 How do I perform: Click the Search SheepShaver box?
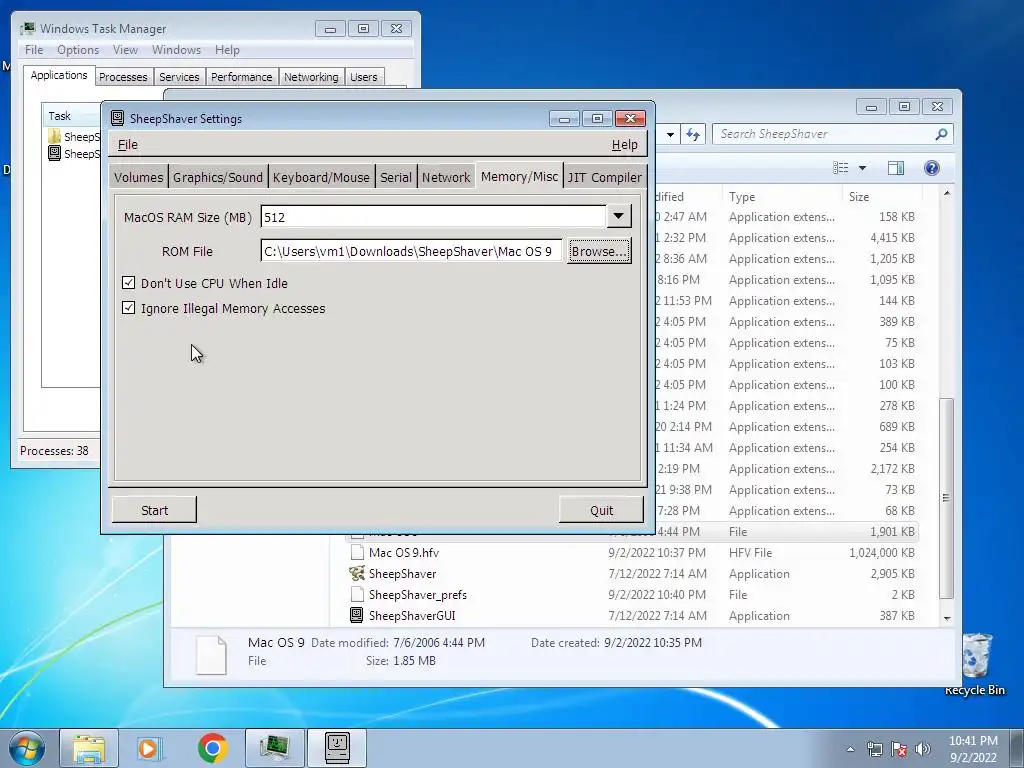833,134
